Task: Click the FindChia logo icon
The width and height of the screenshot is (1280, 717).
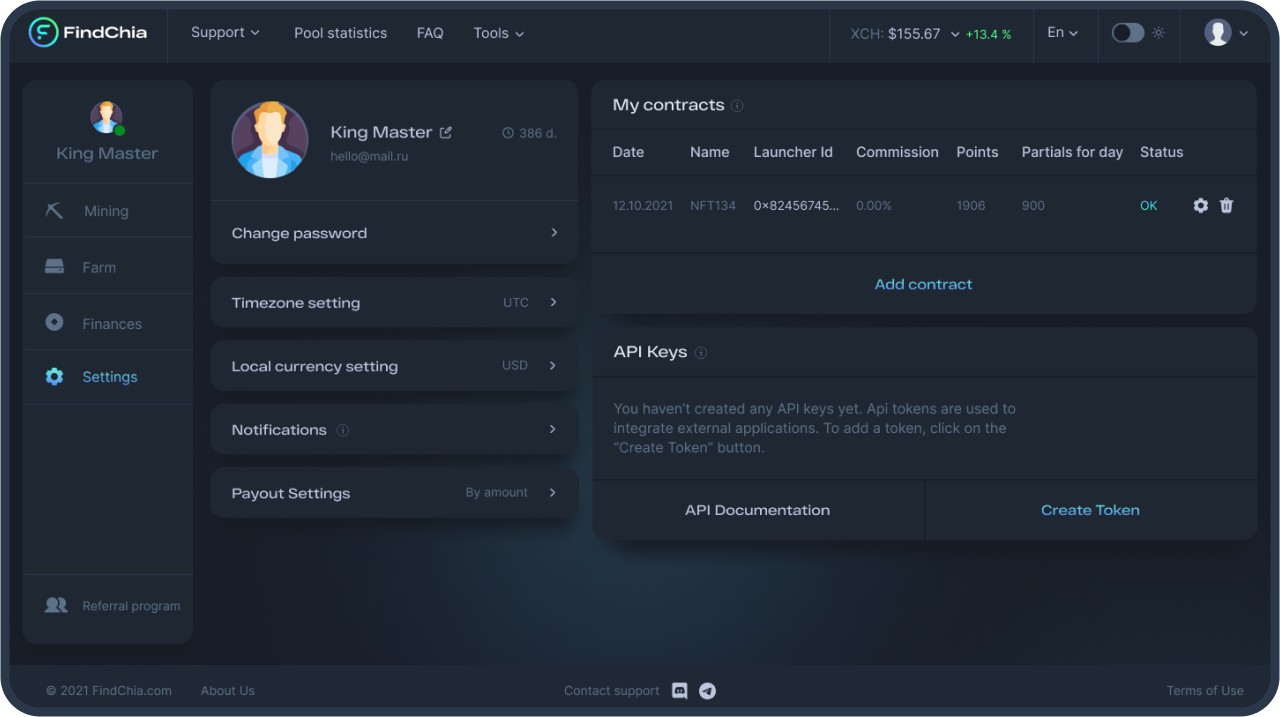Action: pyautogui.click(x=44, y=32)
